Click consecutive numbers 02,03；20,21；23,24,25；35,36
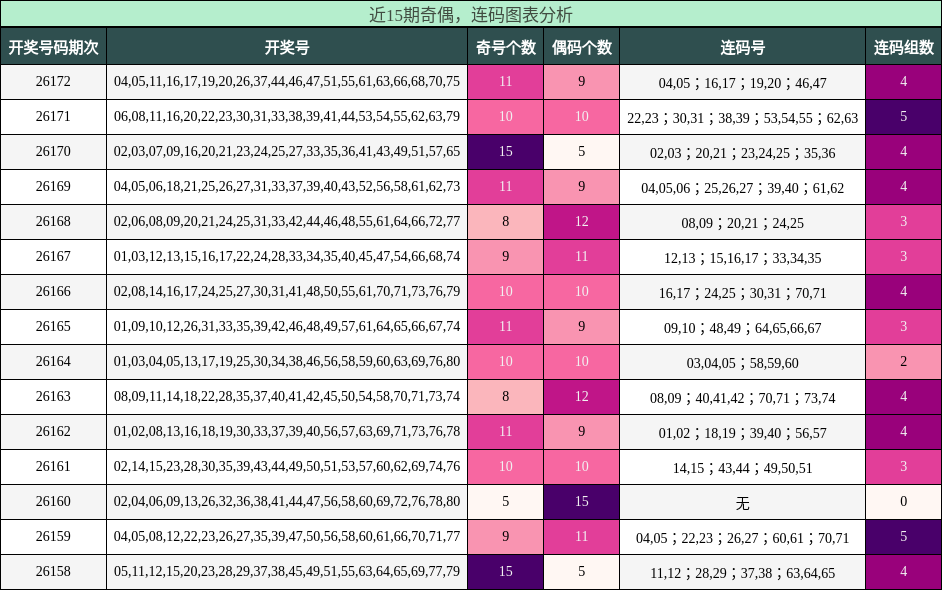This screenshot has height=590, width=942. pos(743,153)
